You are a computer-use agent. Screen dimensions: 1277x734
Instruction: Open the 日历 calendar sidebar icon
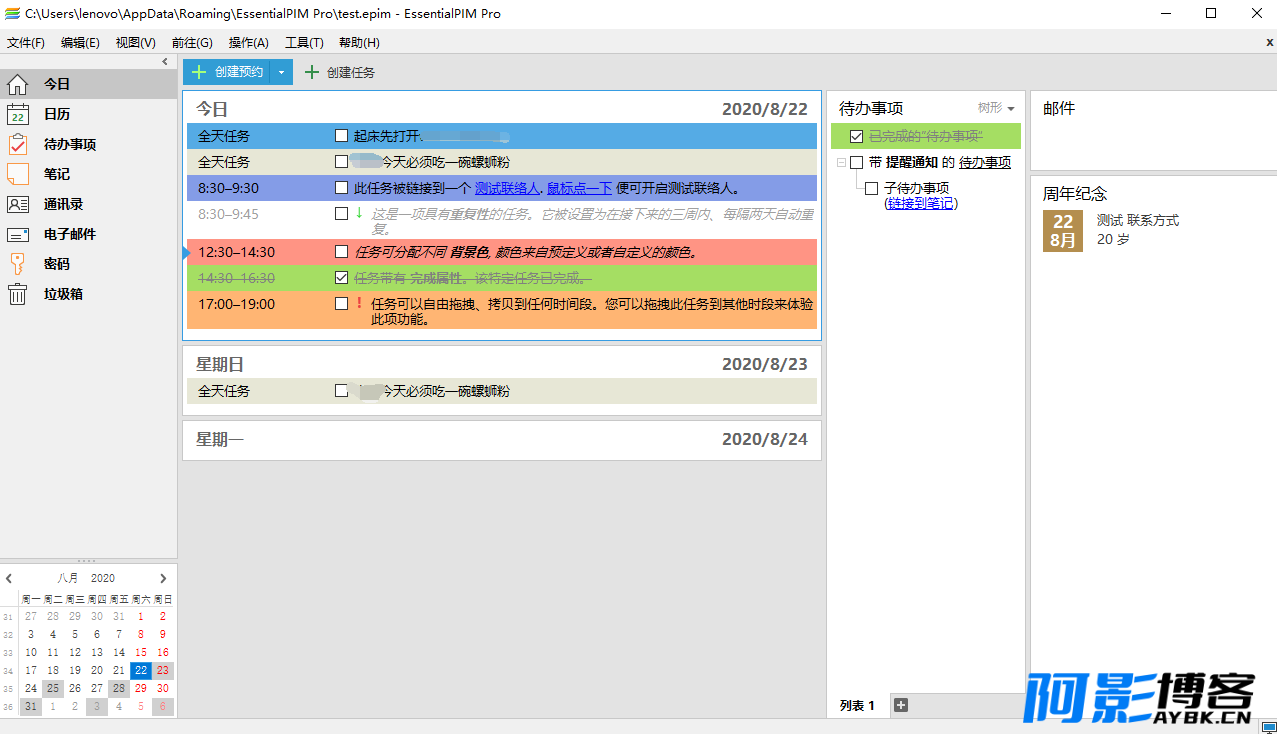[x=18, y=114]
